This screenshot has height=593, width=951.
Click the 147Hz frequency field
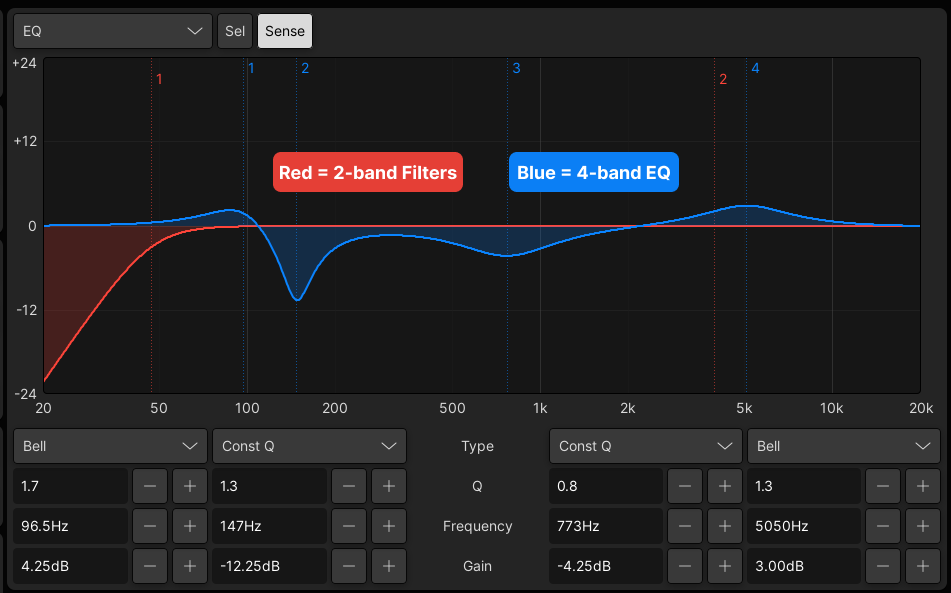coord(269,526)
